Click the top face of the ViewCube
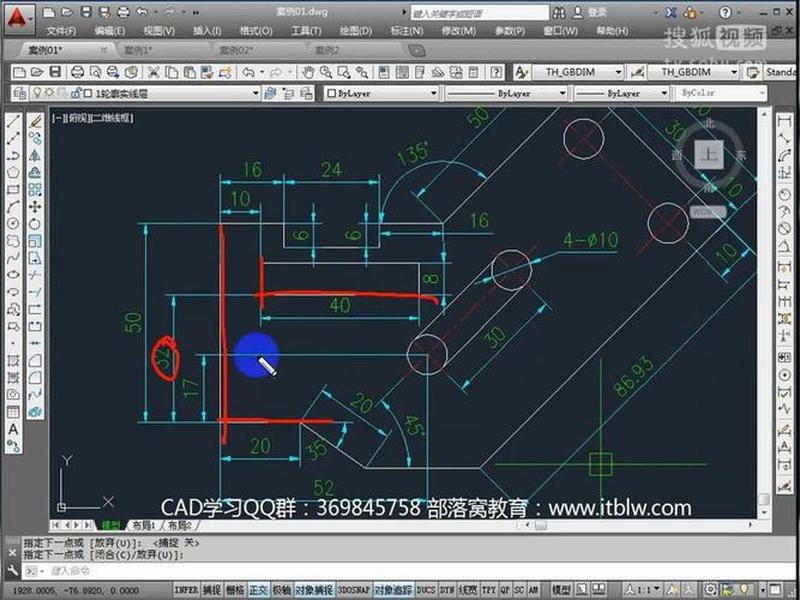Viewport: 800px width, 600px height. click(x=709, y=154)
